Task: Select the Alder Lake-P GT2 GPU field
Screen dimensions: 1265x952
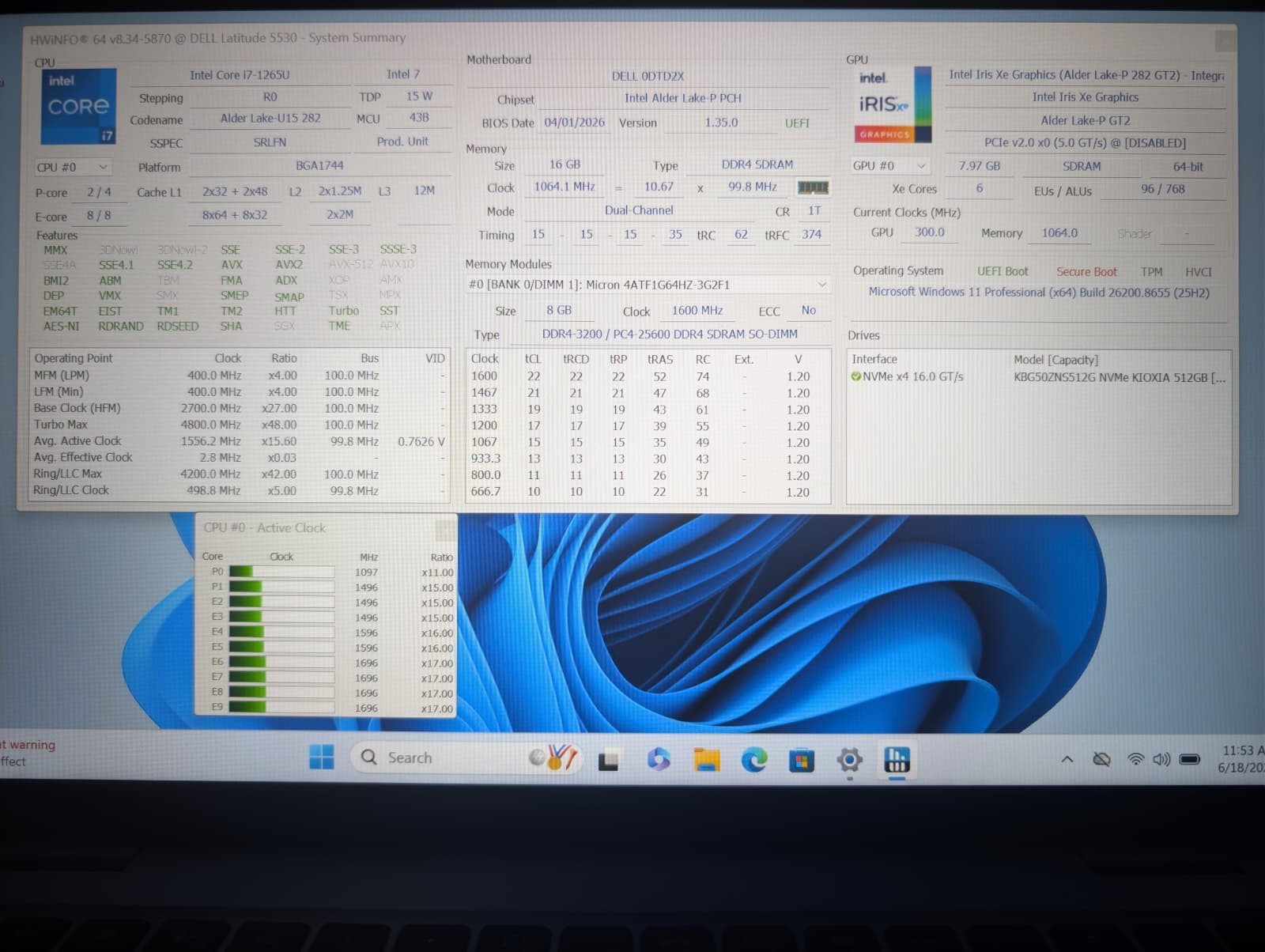Action: [1085, 121]
